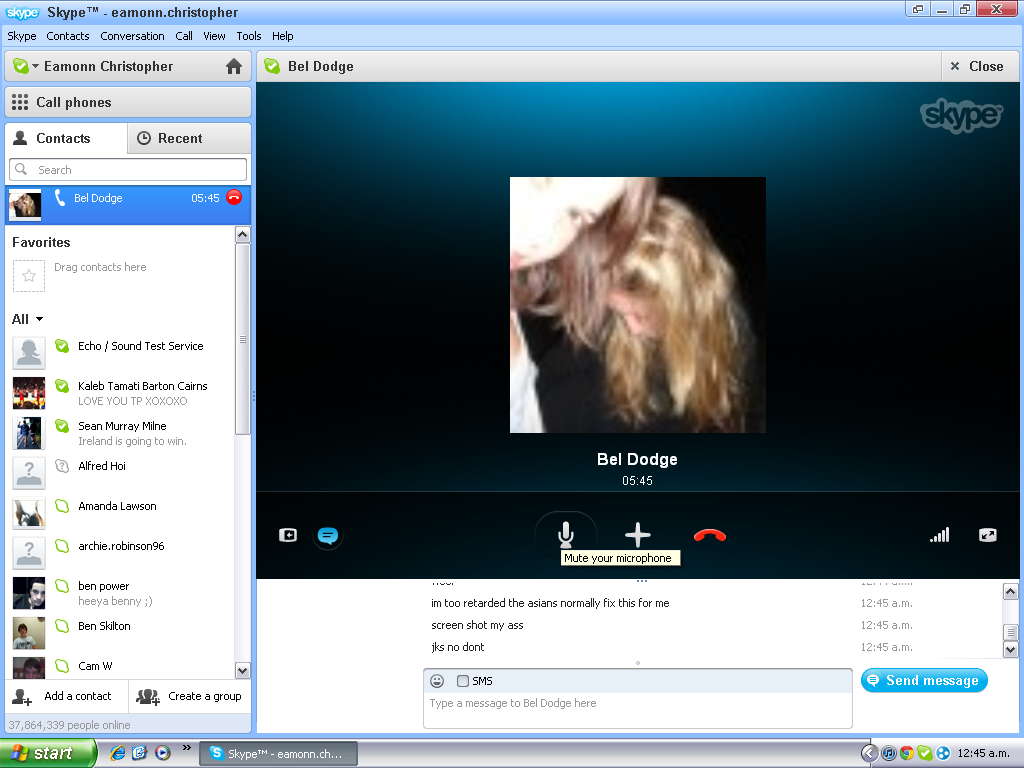Click Kaleb Tamati's avatar thumbnail
Viewport: 1024px width, 768px height.
(x=29, y=393)
